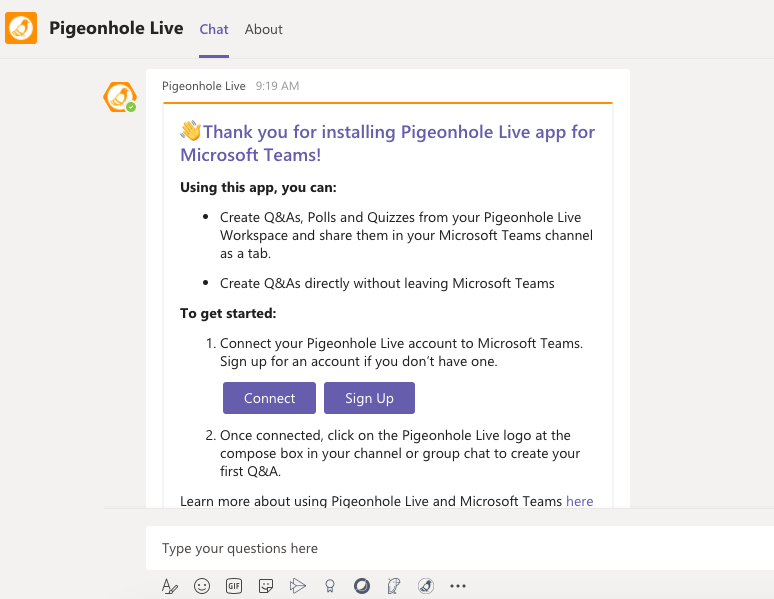774x599 pixels.
Task: Open the Format text options icon
Action: point(170,586)
